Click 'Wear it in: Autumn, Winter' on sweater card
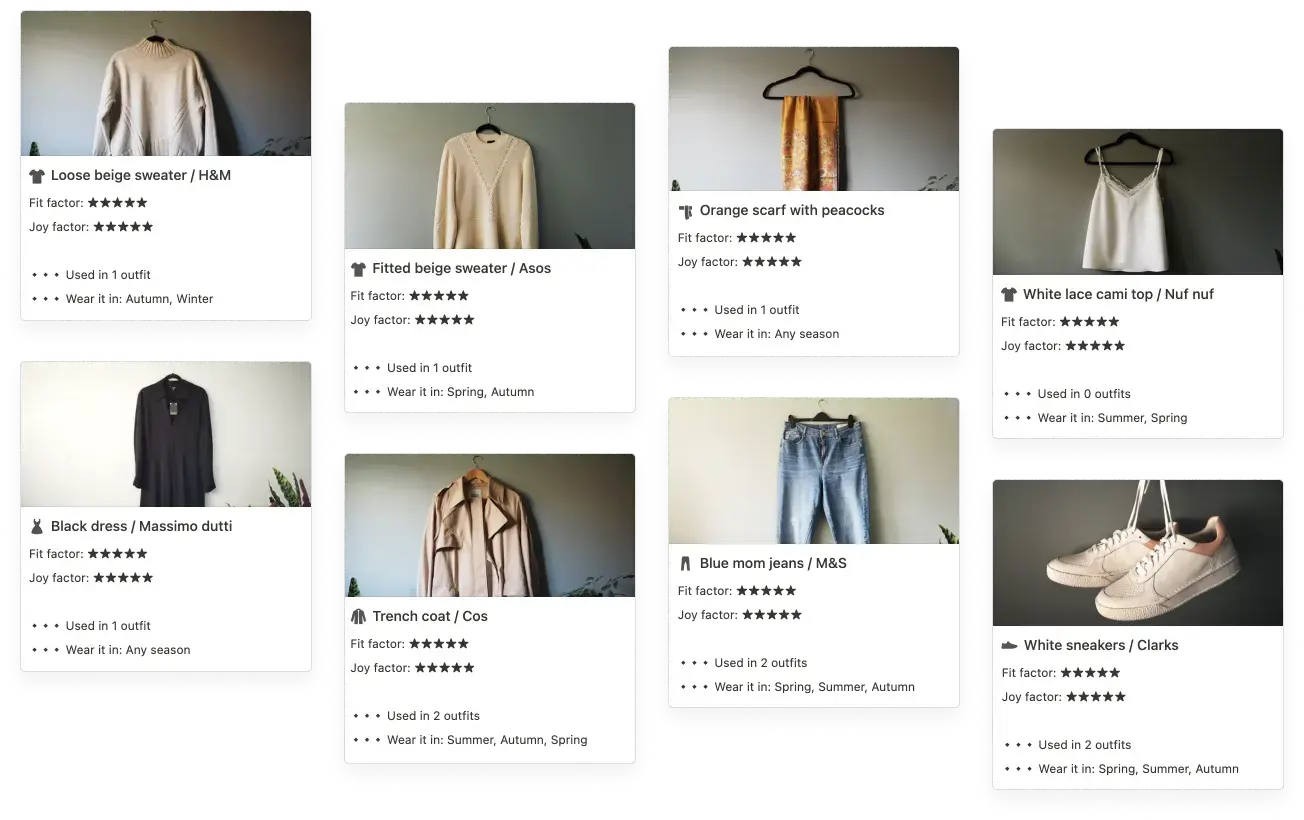The width and height of the screenshot is (1304, 820). coord(140,299)
